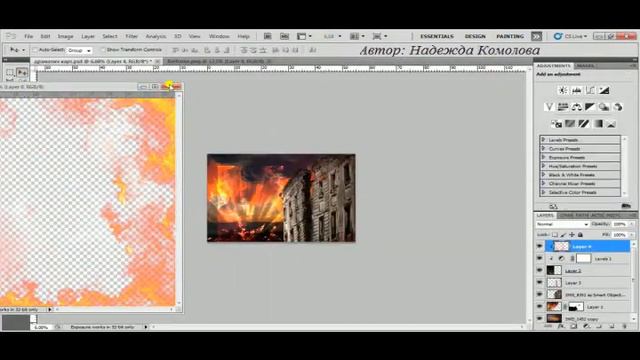Screen dimensions: 640x360
Task: Add an Exposure adjustment
Action: 604,90
